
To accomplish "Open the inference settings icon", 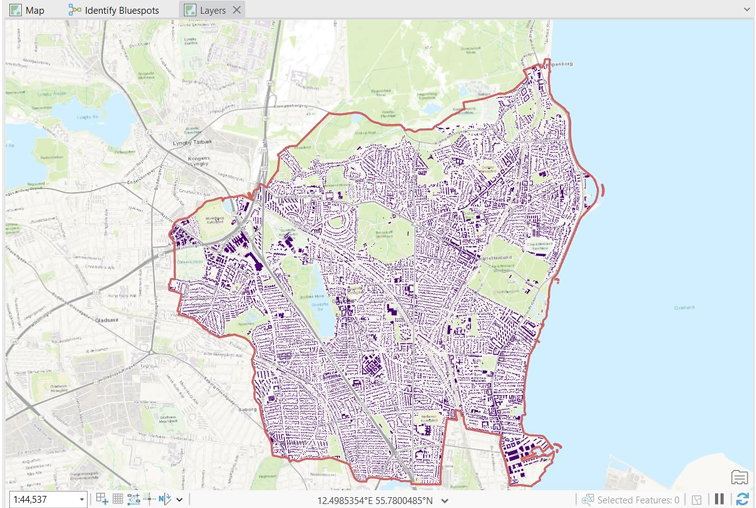I will 149,499.
